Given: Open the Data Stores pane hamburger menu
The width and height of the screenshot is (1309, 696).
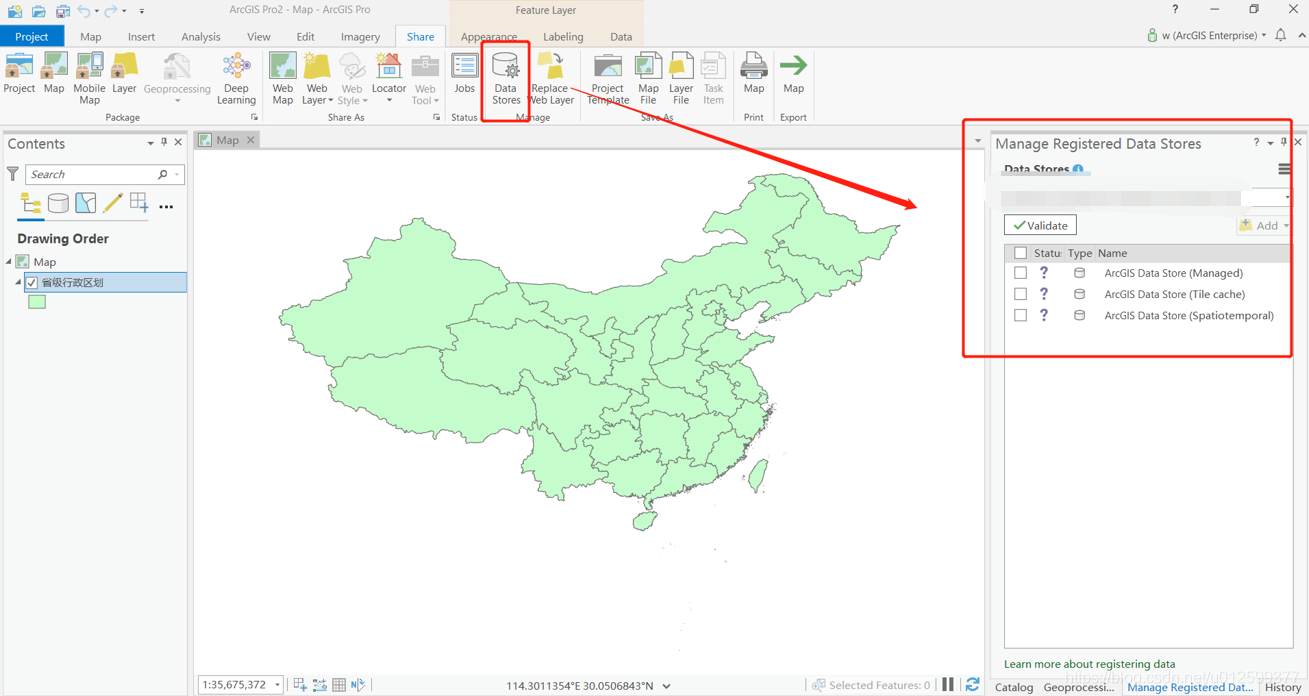Looking at the screenshot, I should coord(1284,169).
